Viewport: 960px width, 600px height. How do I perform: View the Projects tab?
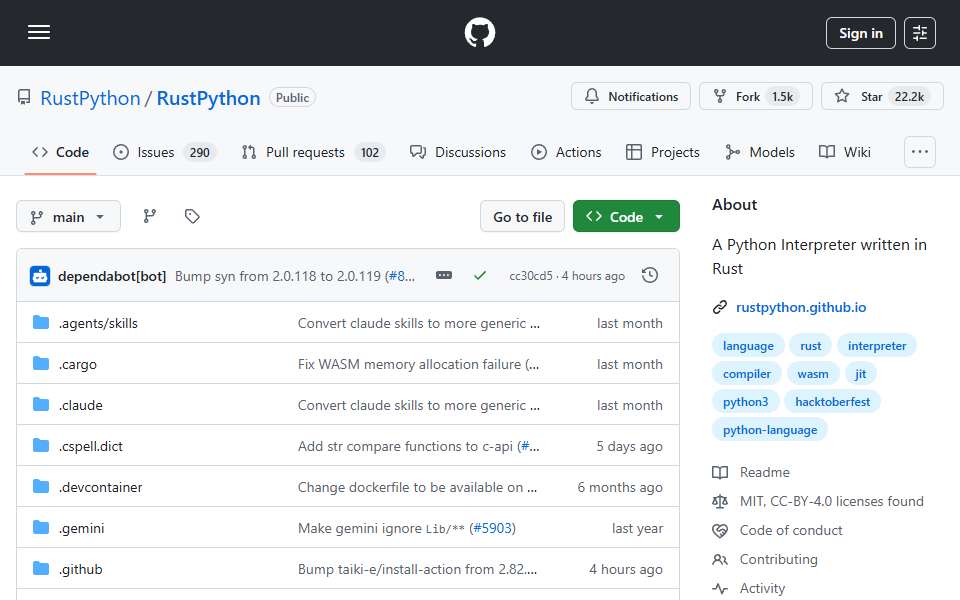pos(662,152)
